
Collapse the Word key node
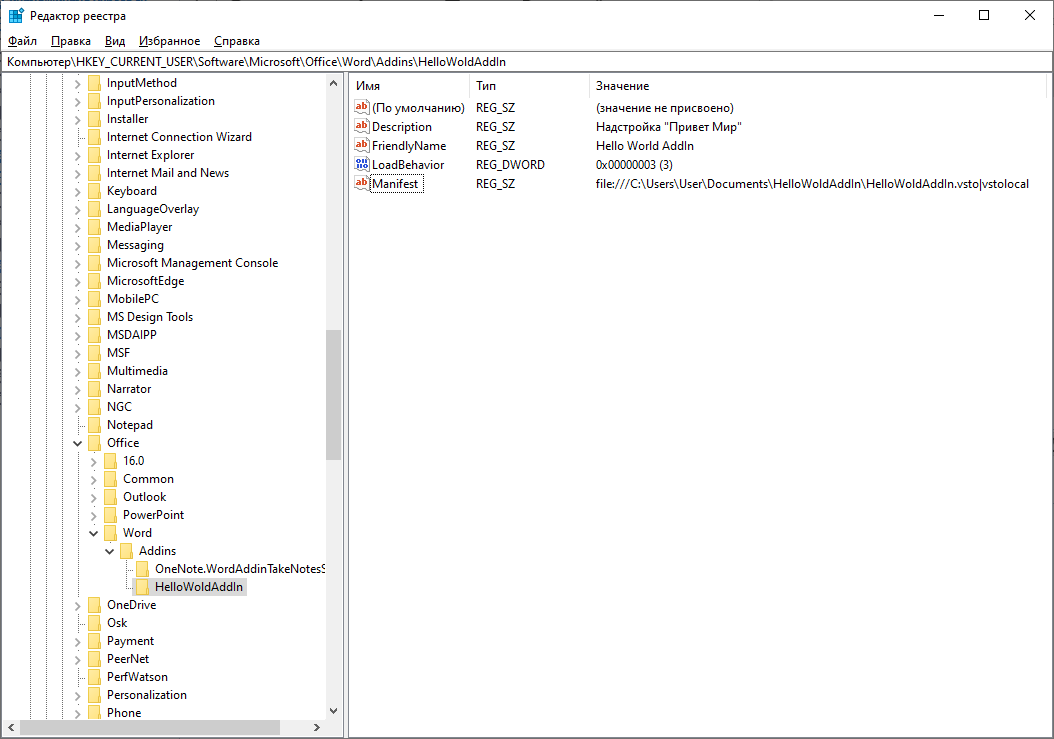94,533
